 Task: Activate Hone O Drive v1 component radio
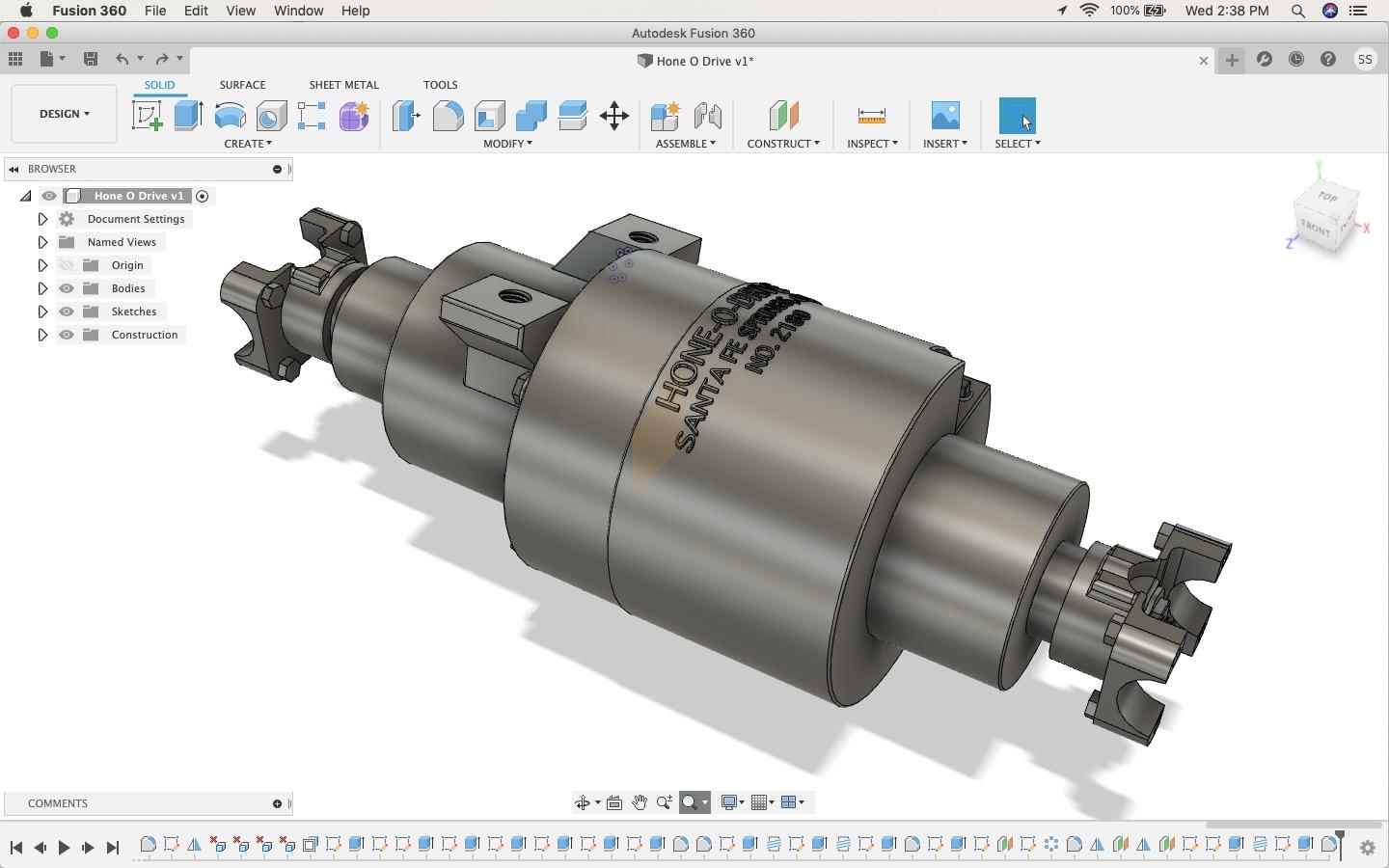tap(203, 196)
